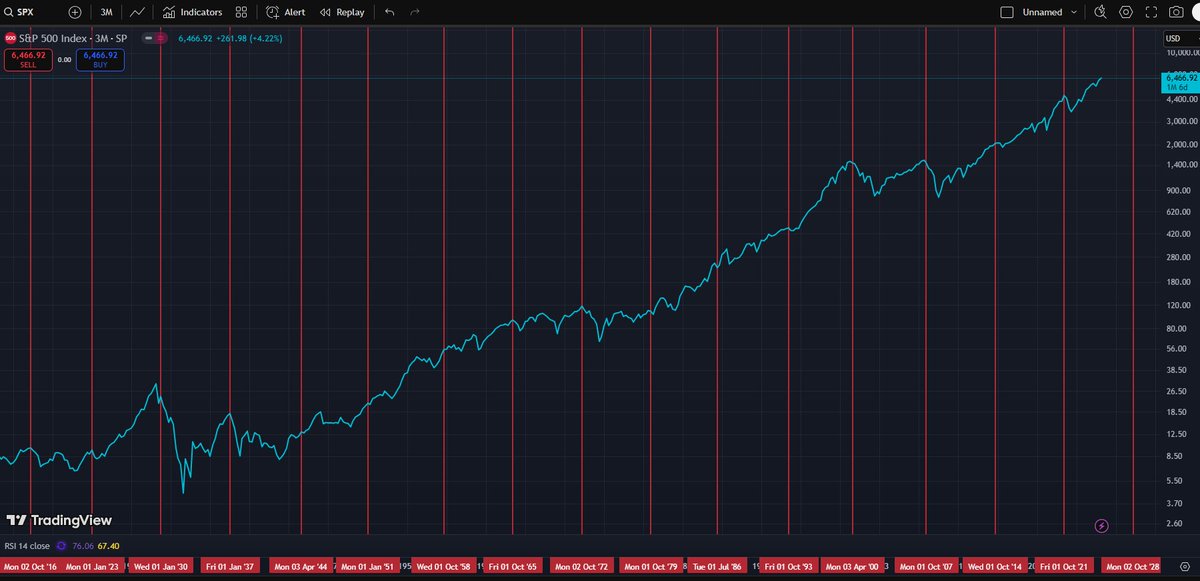Image resolution: width=1200 pixels, height=581 pixels.
Task: Open quick search lightning icon
Action: [x=1101, y=12]
